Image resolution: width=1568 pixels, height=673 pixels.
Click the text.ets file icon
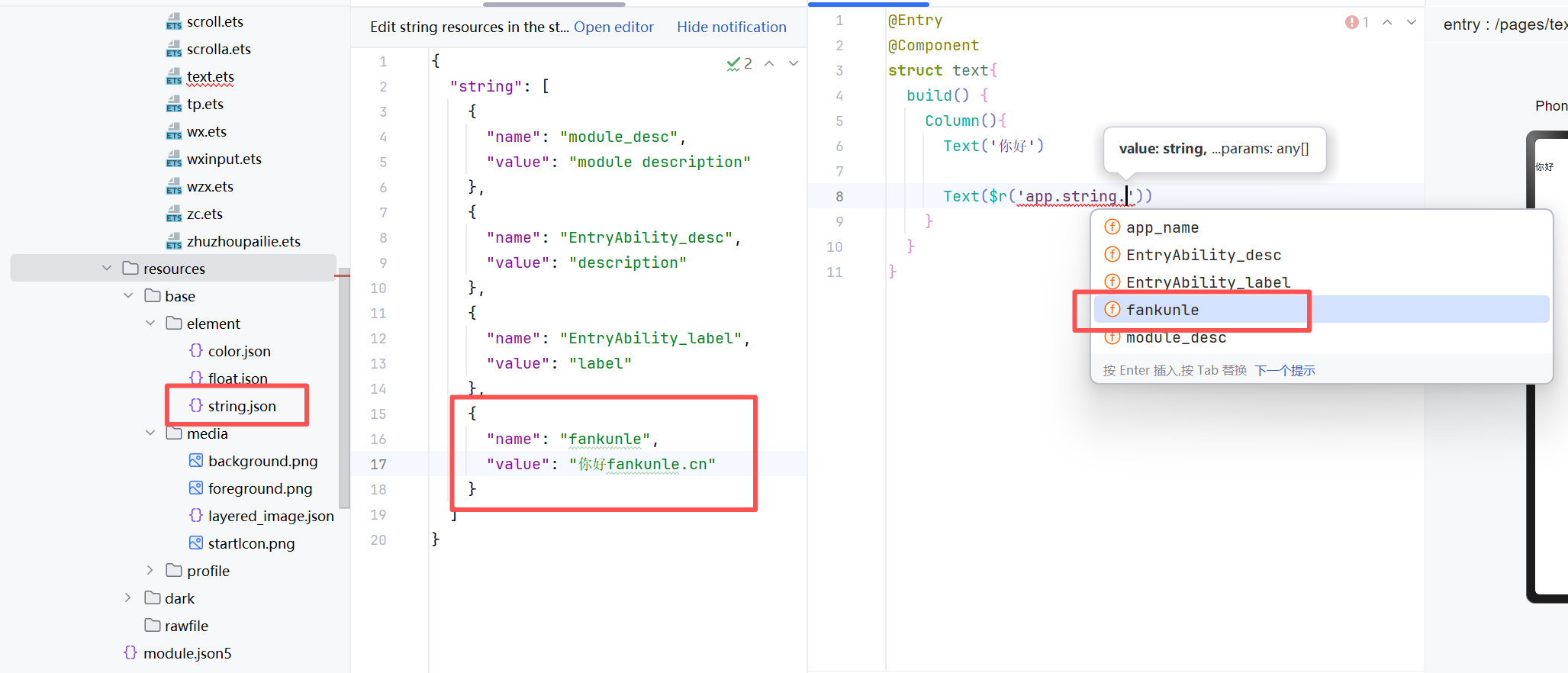(x=174, y=77)
